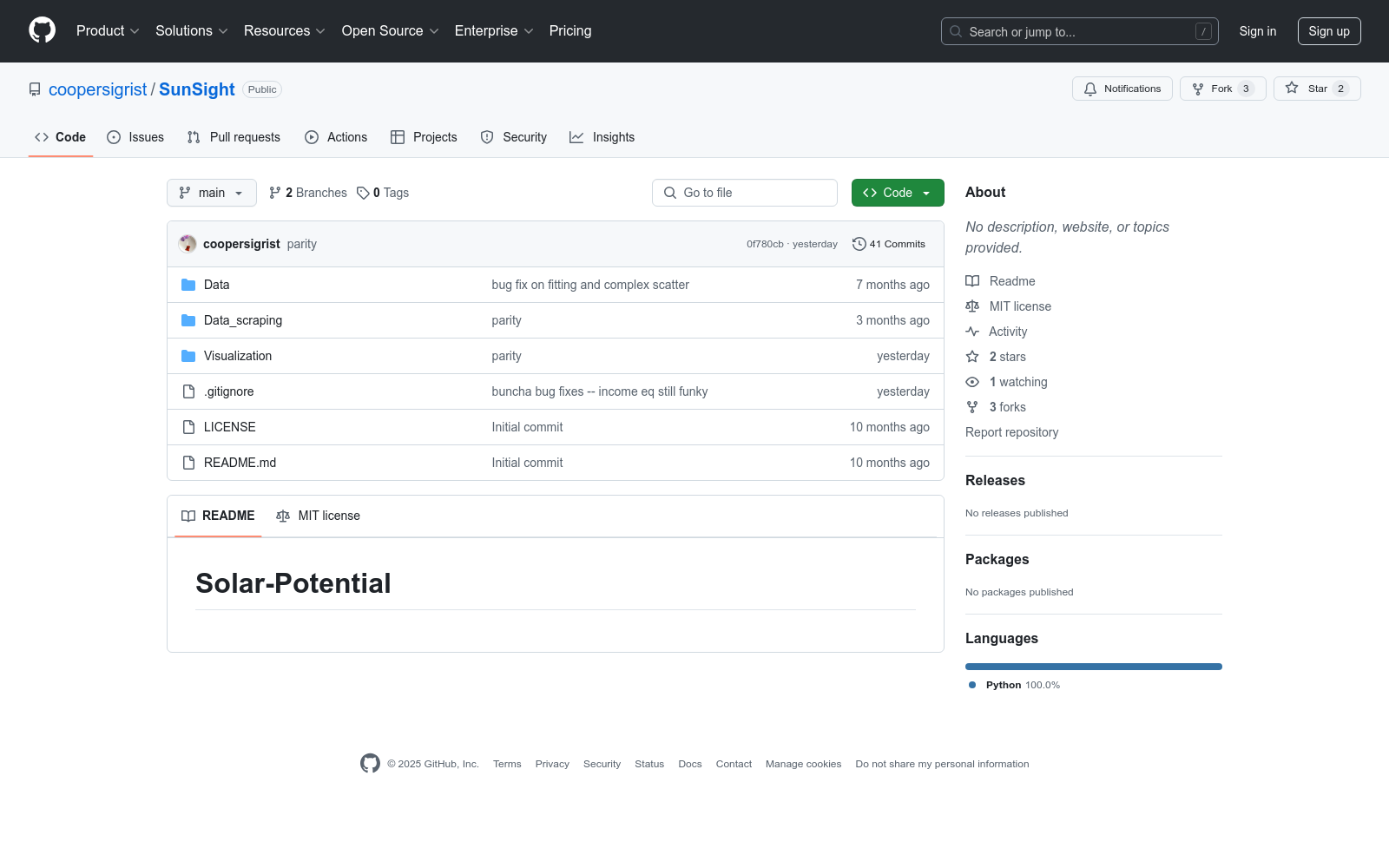Click the Sign in link
This screenshot has width=1389, height=868.
tap(1258, 31)
